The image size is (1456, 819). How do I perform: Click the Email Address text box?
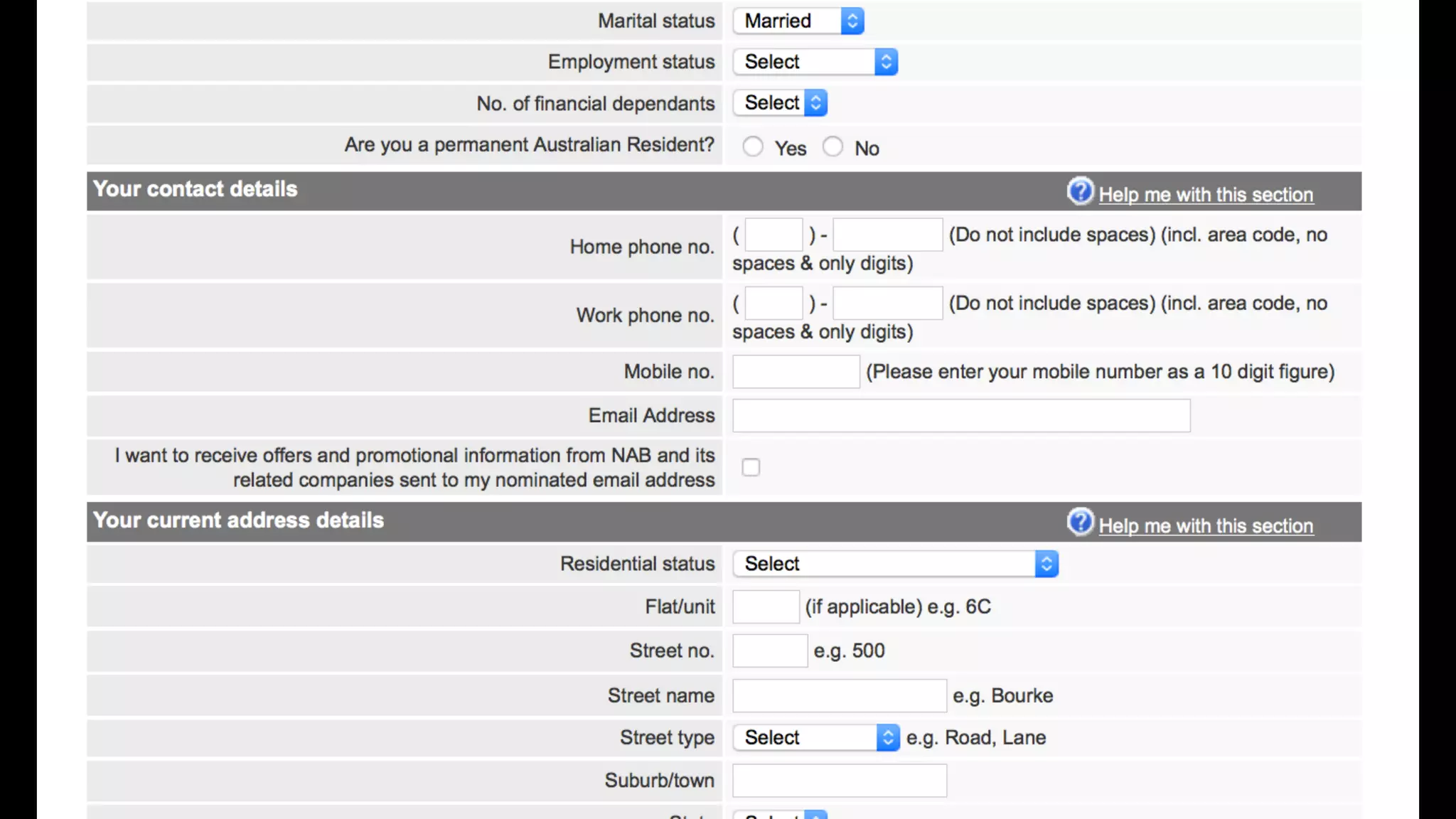961,416
